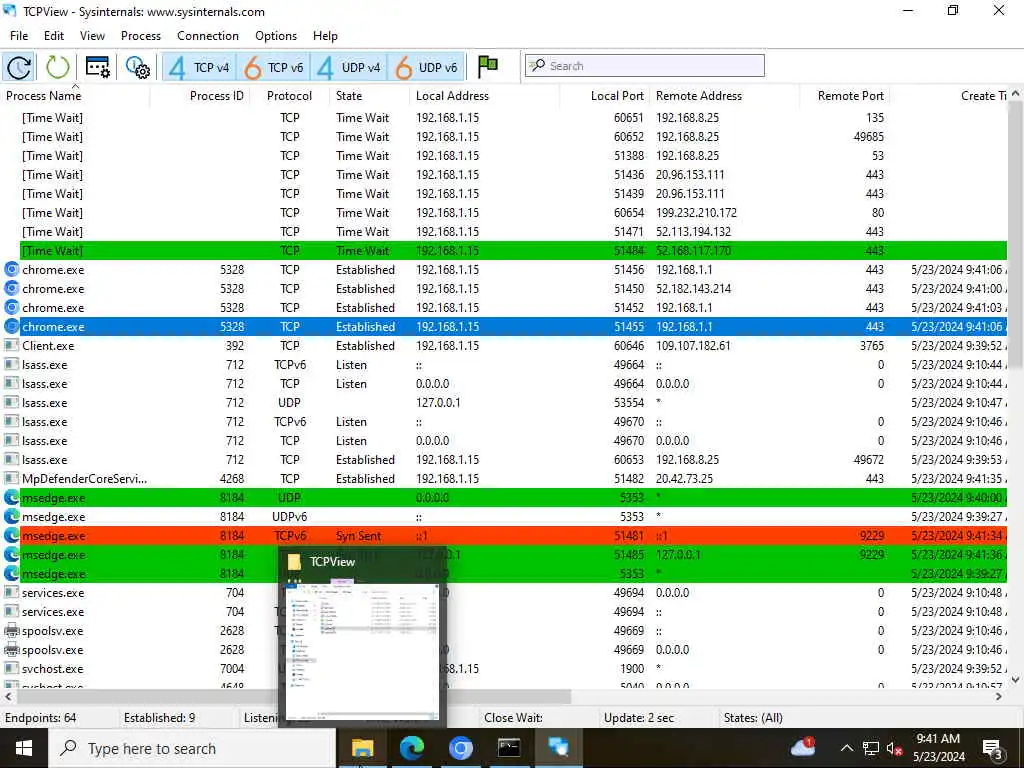Click Edge icon on the Syn Sent row
This screenshot has height=768, width=1024.
(x=12, y=536)
